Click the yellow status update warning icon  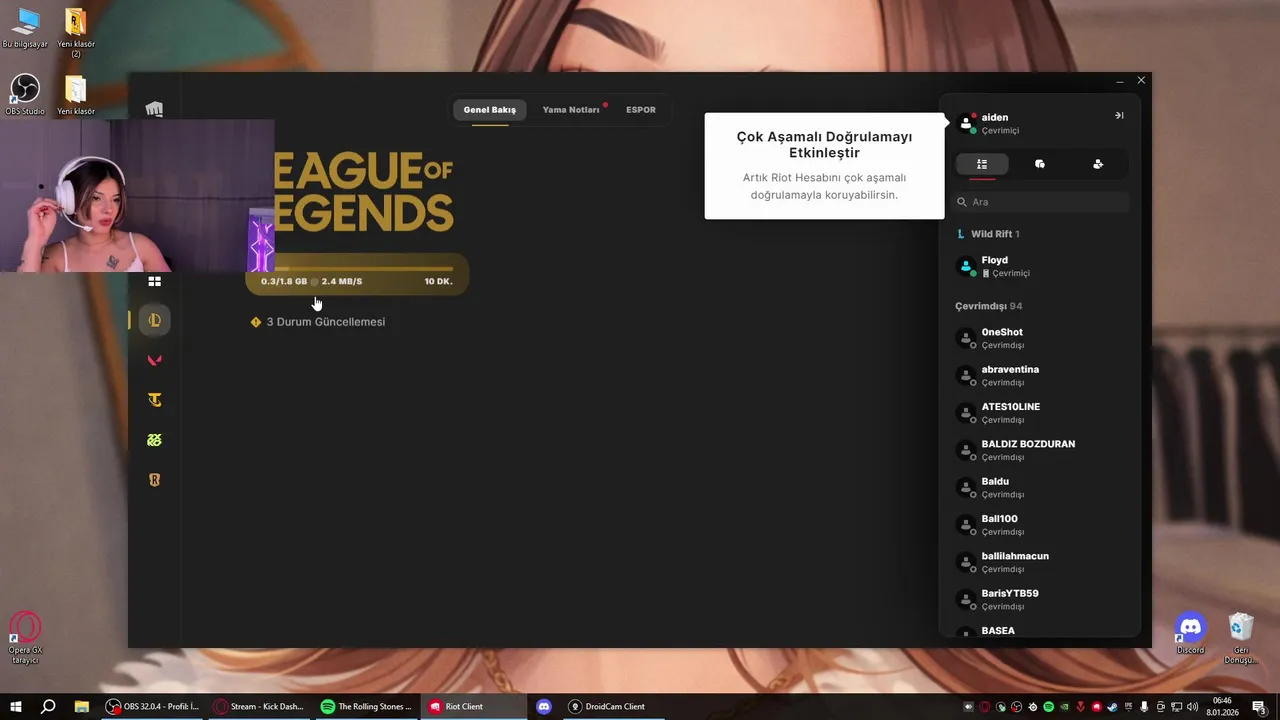(256, 322)
